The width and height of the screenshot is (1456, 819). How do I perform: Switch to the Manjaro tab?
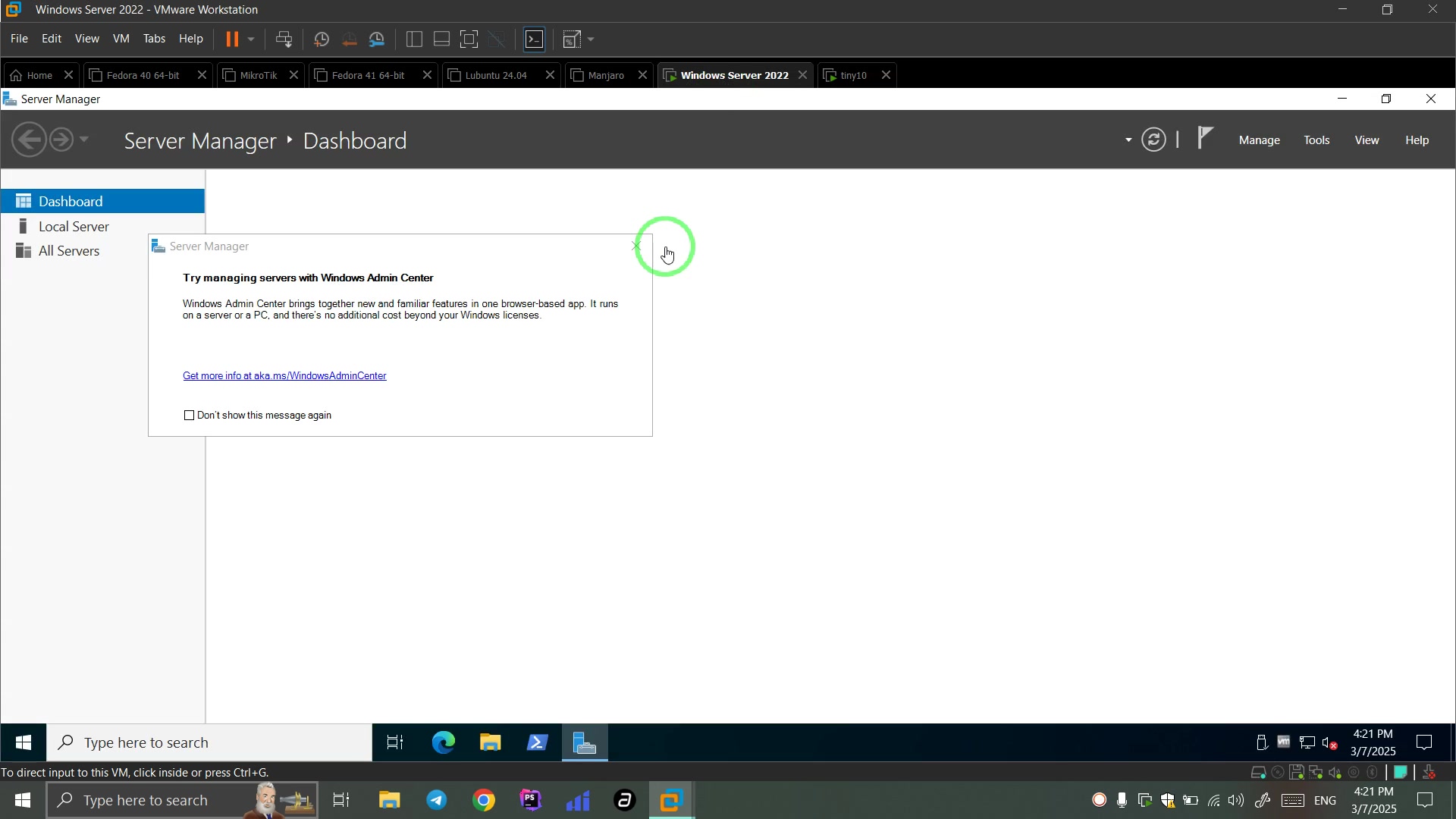pyautogui.click(x=606, y=75)
